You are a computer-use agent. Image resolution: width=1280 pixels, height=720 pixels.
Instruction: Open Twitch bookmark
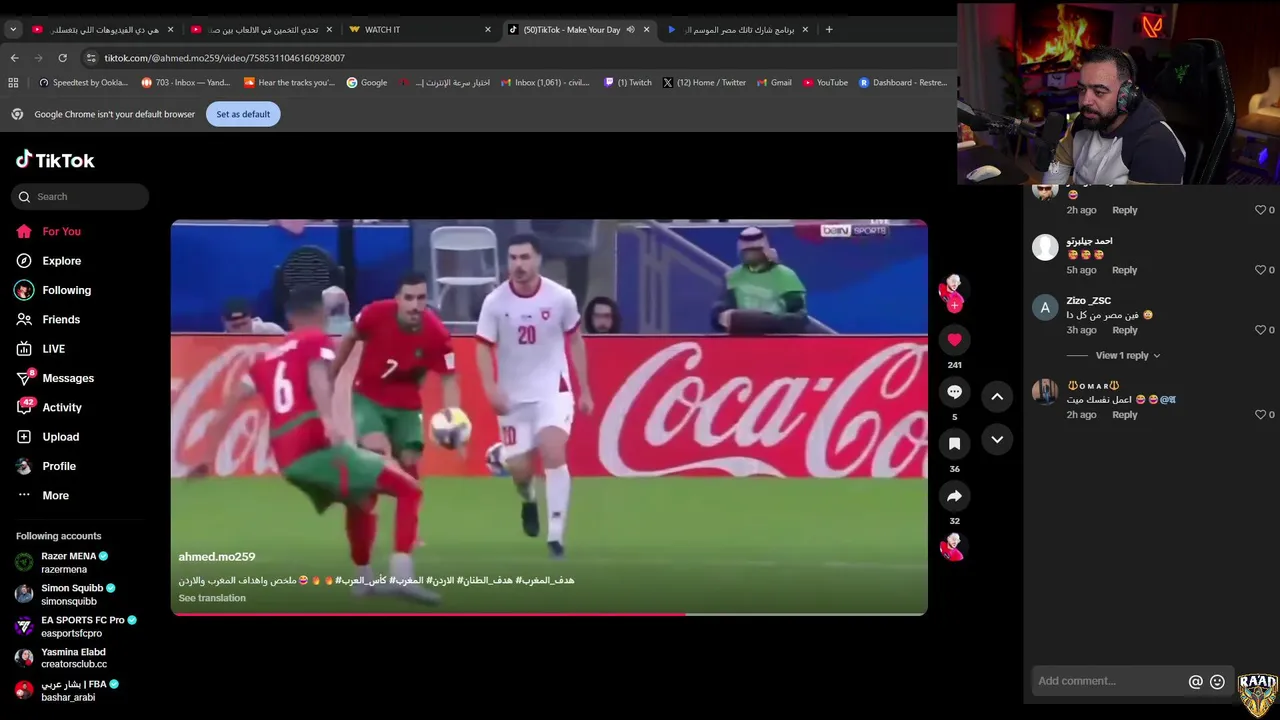[628, 83]
